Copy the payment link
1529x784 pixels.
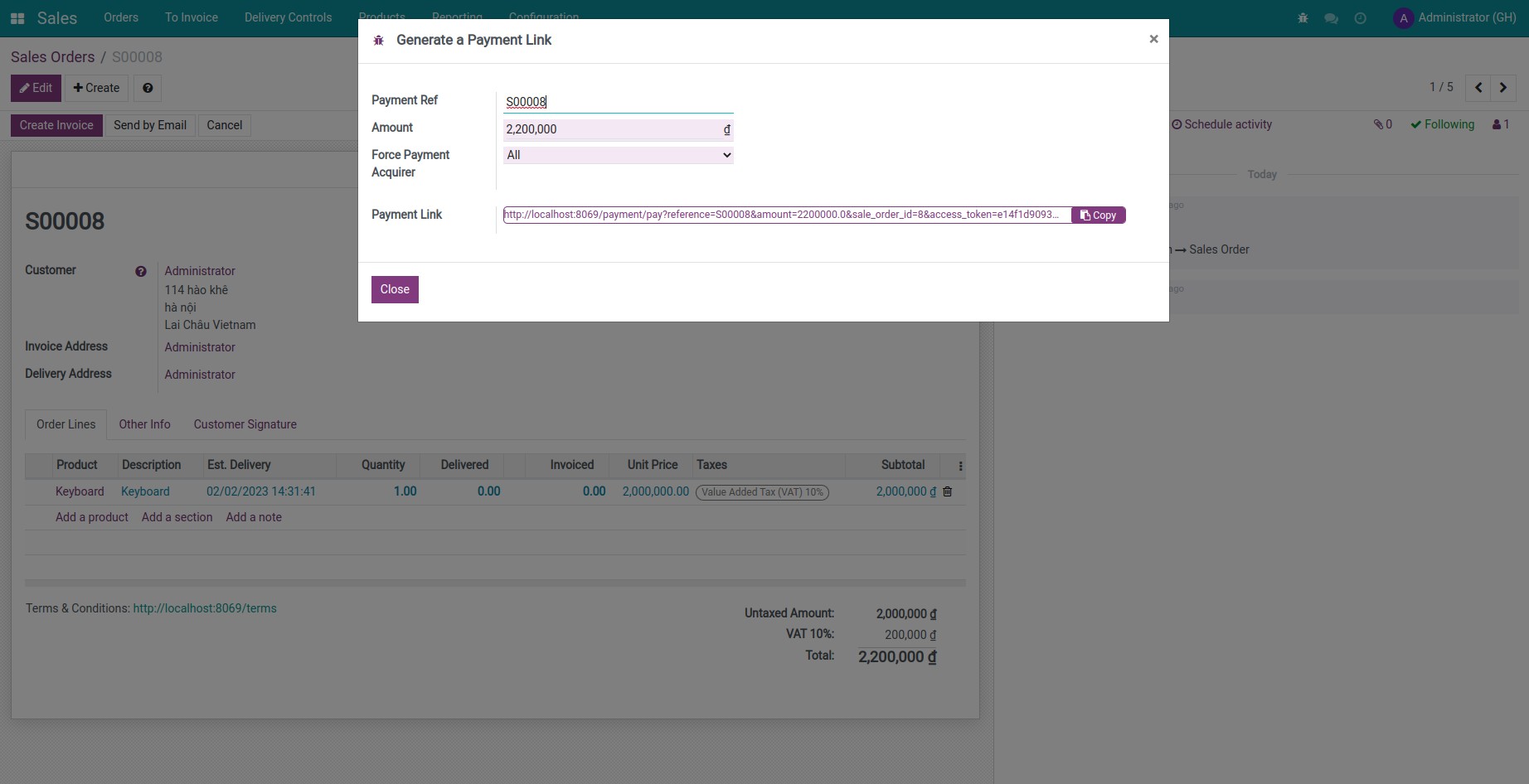1098,215
